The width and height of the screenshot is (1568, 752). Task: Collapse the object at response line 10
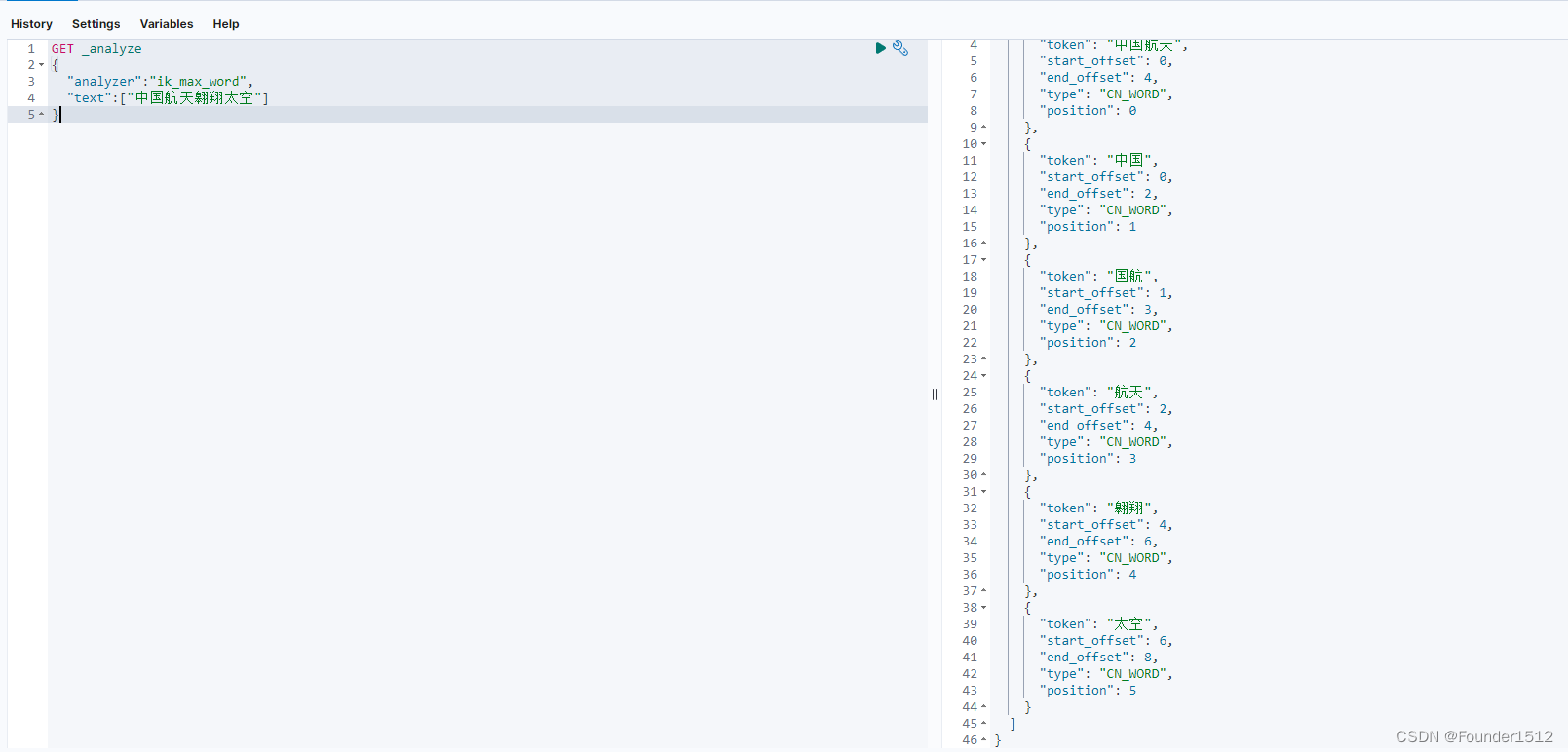(x=983, y=144)
